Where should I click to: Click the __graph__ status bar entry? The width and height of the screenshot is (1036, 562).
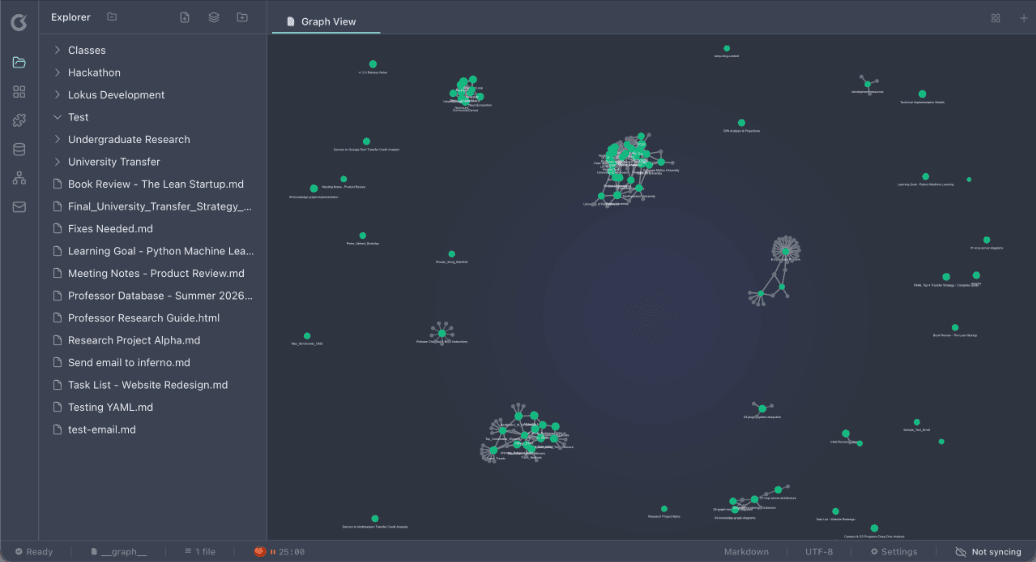[119, 551]
